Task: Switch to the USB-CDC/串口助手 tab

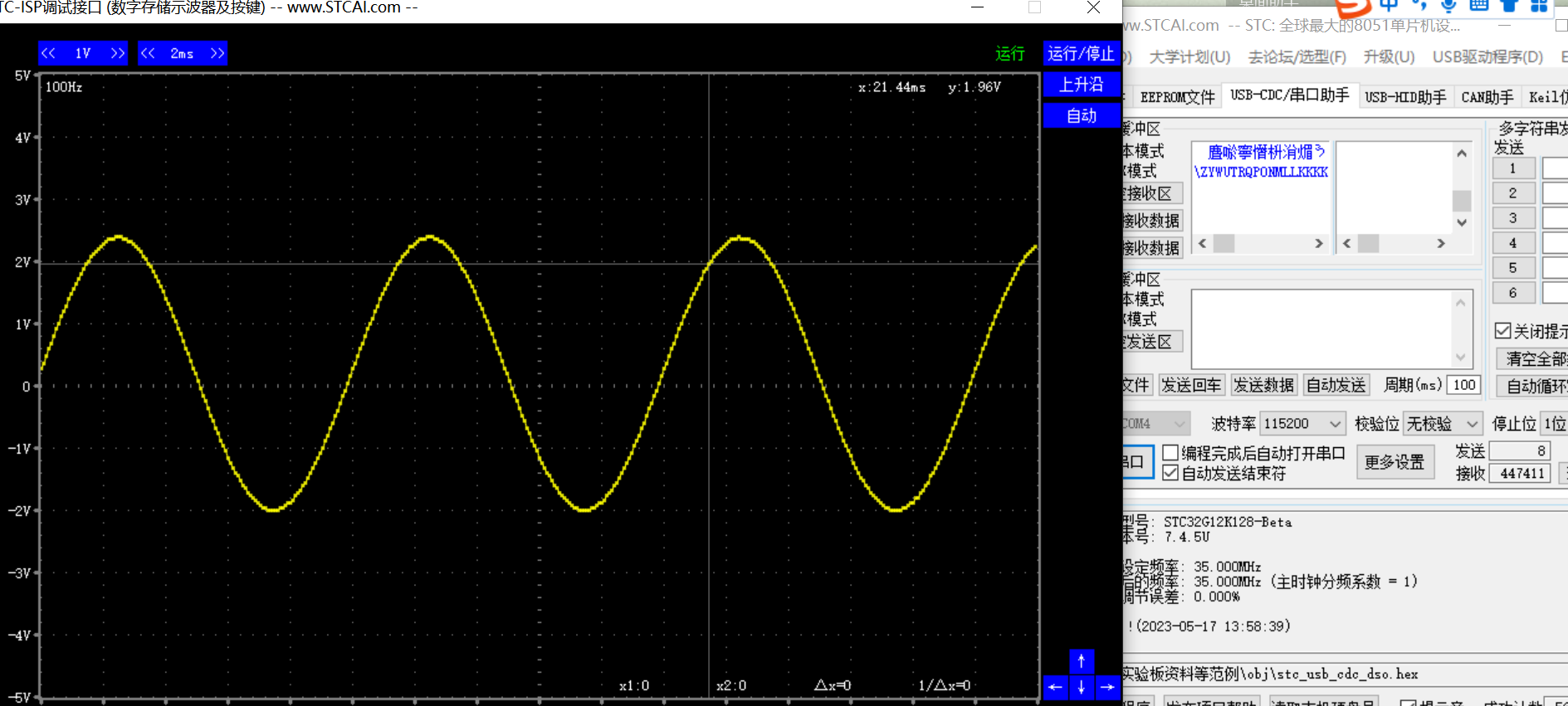Action: click(1290, 95)
